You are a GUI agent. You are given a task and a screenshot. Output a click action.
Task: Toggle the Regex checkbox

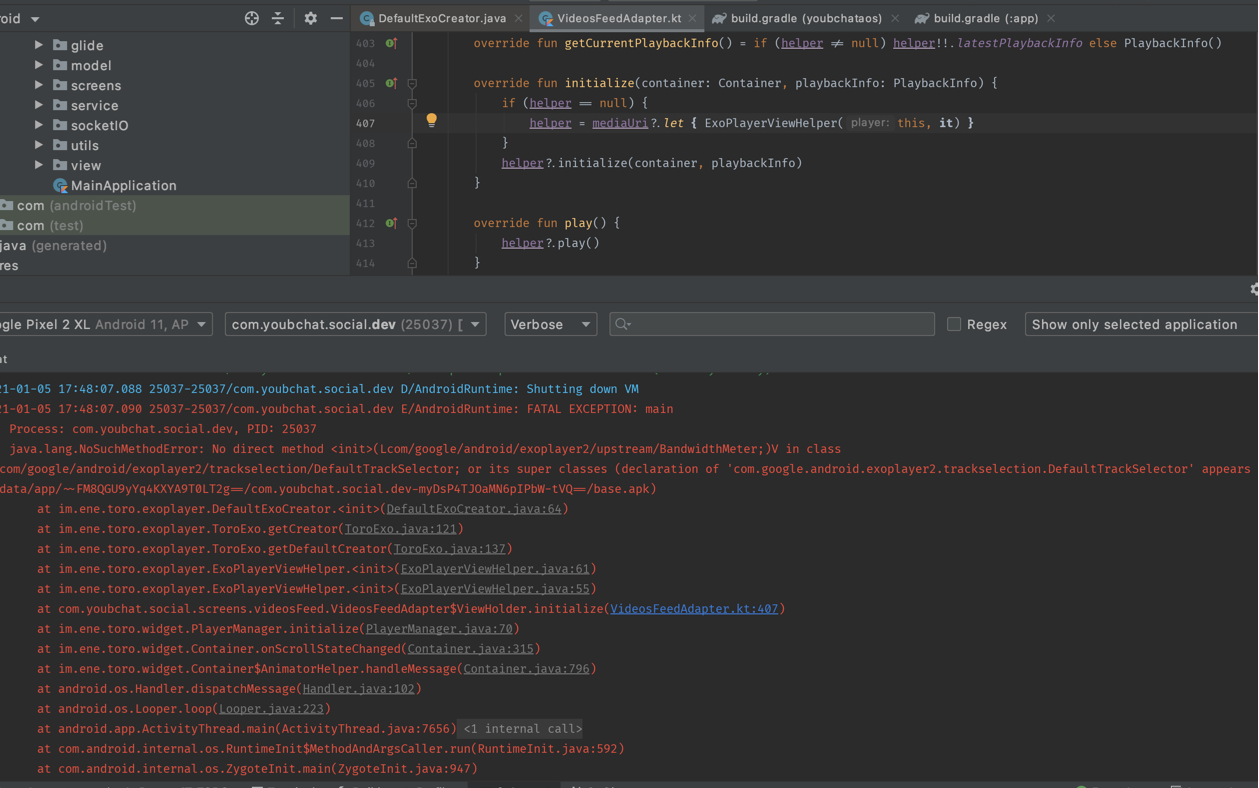coord(954,324)
